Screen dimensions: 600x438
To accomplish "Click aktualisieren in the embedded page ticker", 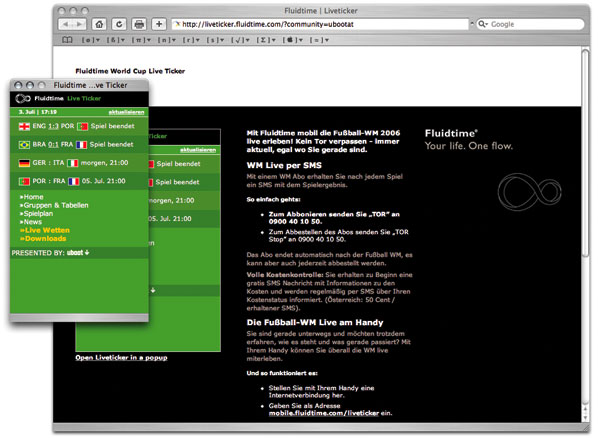I will point(198,150).
